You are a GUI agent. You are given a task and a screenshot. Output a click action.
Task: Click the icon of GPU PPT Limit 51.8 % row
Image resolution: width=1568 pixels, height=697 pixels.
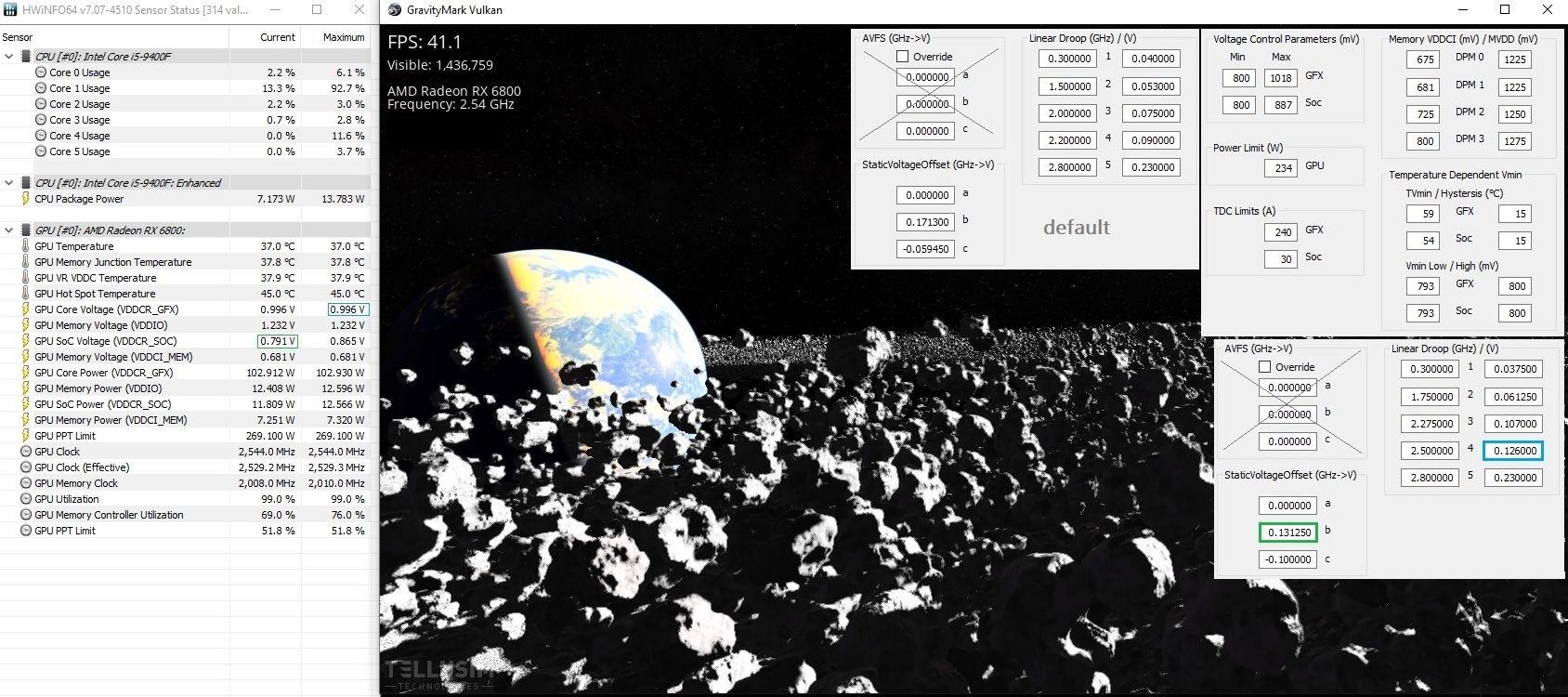click(26, 531)
